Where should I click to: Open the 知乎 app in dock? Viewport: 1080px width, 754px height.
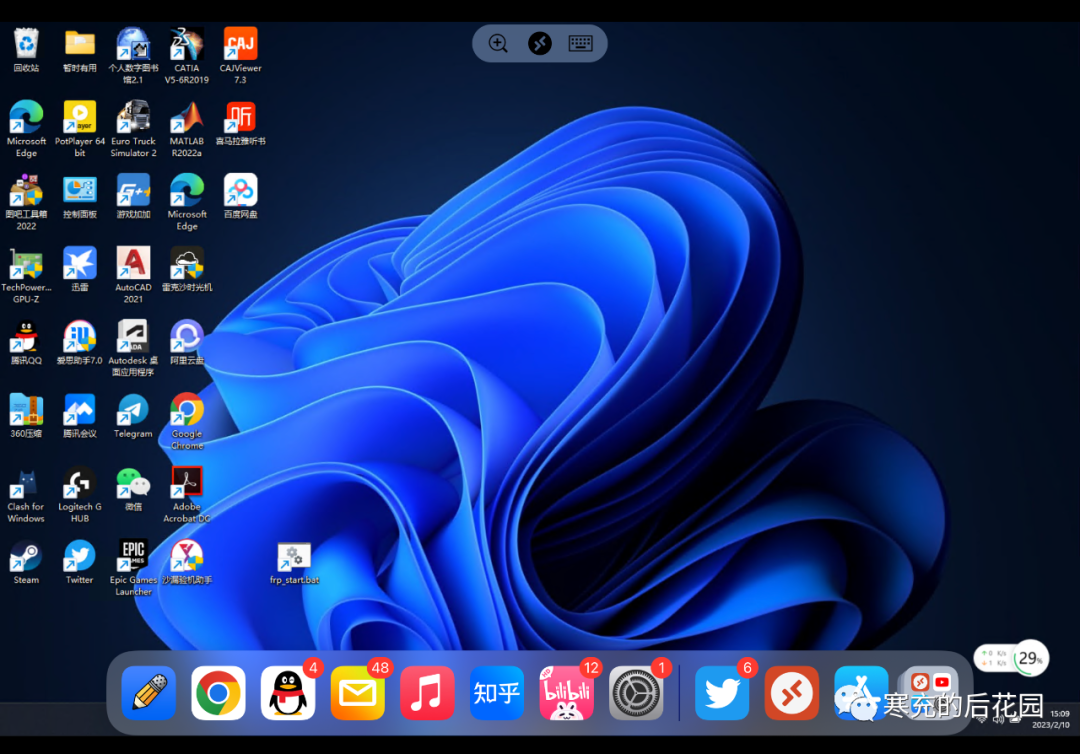(x=497, y=693)
